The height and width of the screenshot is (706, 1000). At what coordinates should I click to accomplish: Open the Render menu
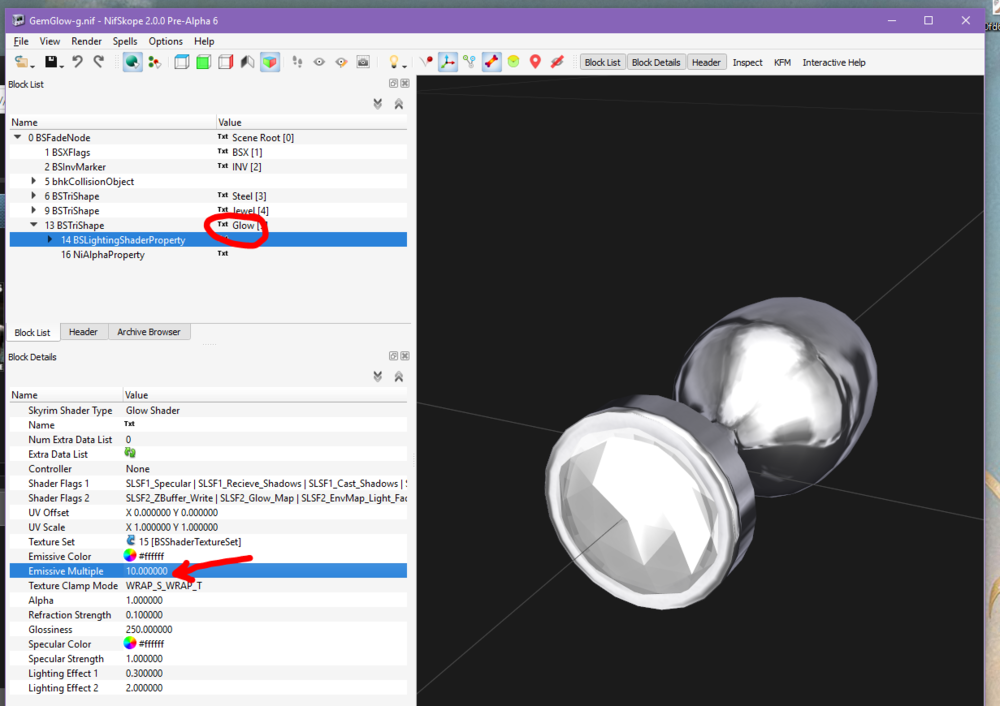coord(87,41)
